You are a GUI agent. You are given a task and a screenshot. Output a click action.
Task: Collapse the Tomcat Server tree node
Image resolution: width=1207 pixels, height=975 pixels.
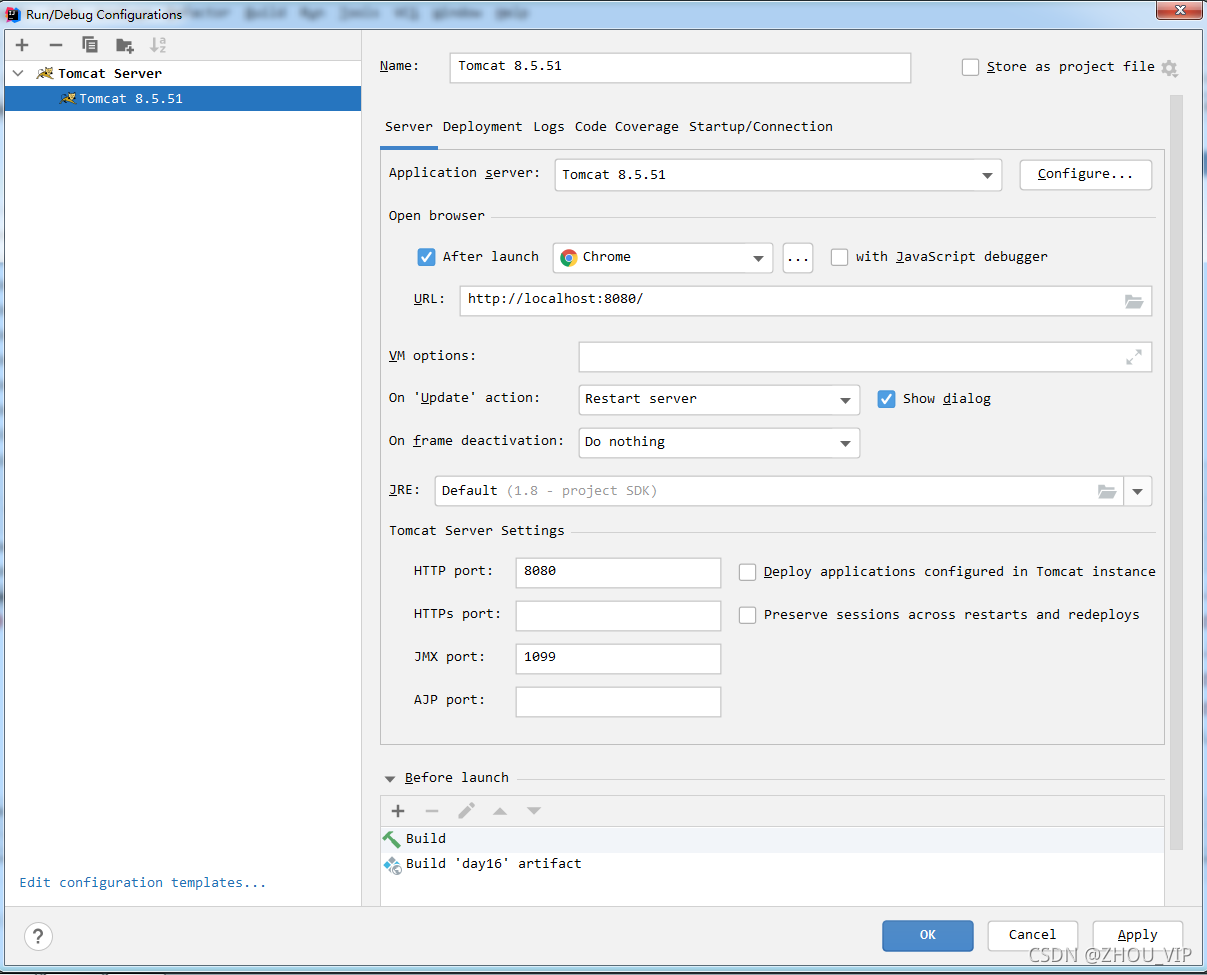click(18, 73)
